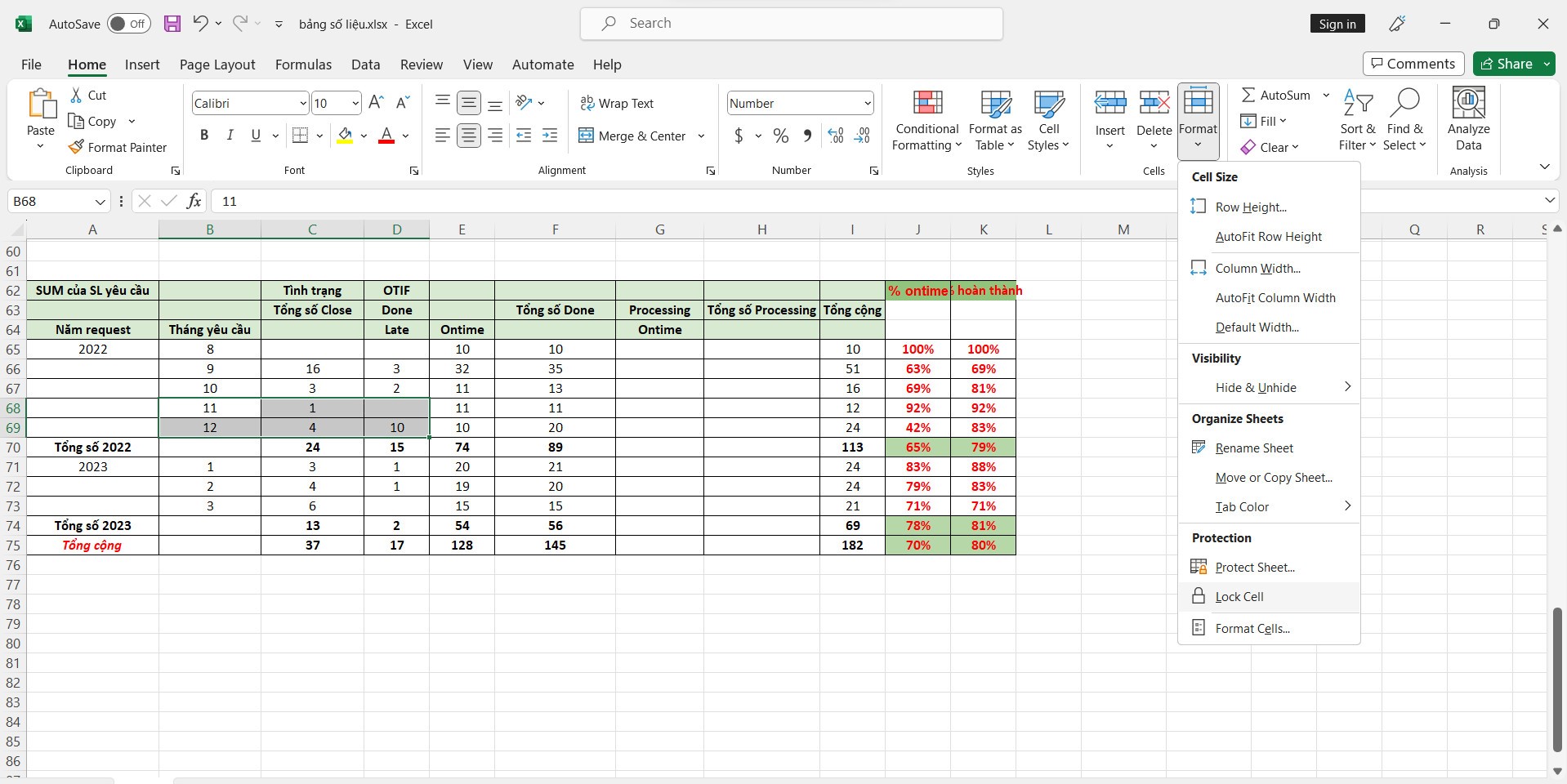
Task: Select Lock Cell from the menu
Action: (1240, 596)
